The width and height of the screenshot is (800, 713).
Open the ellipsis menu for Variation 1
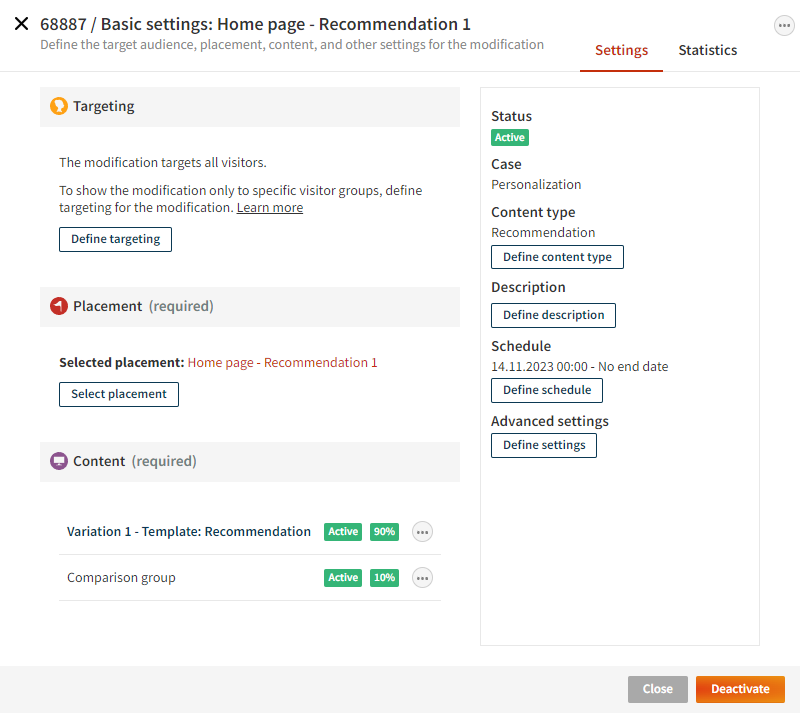click(x=422, y=532)
